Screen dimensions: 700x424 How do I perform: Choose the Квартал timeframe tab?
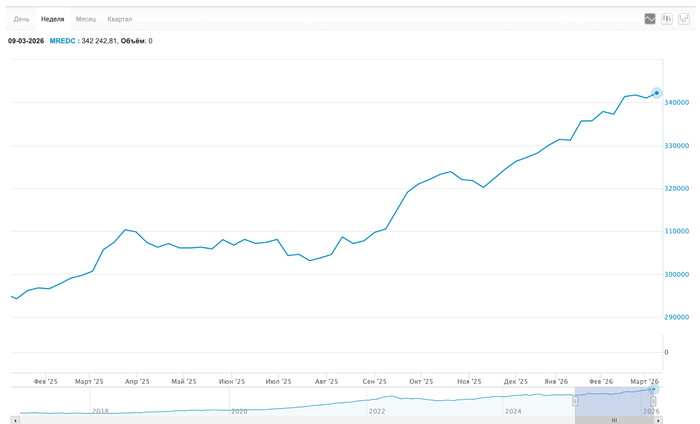(x=120, y=19)
